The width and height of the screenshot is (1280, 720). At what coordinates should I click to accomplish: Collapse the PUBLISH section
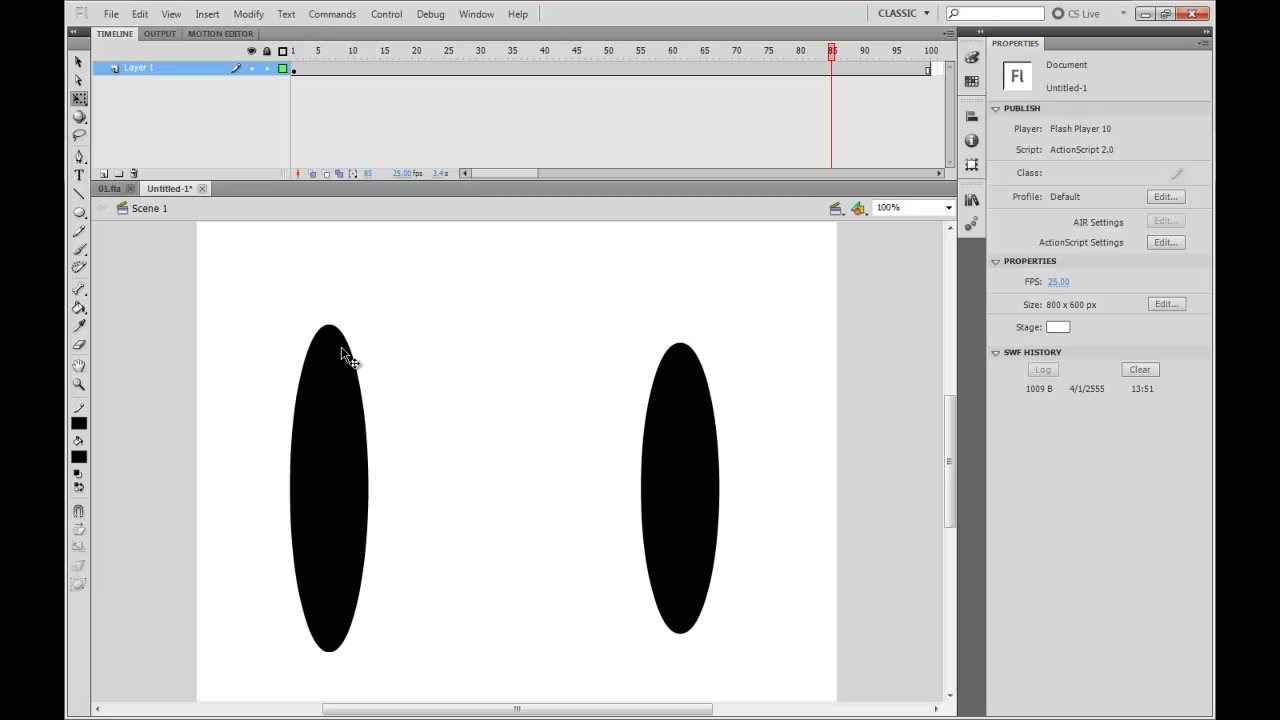click(x=996, y=108)
